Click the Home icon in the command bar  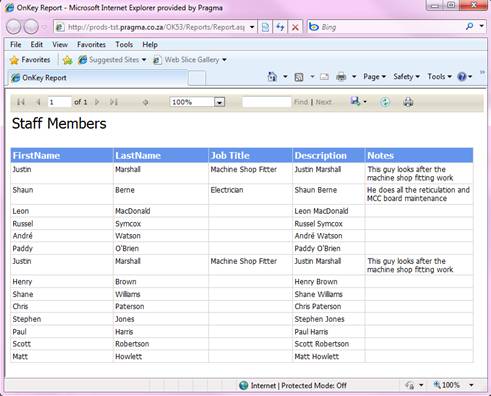[272, 77]
